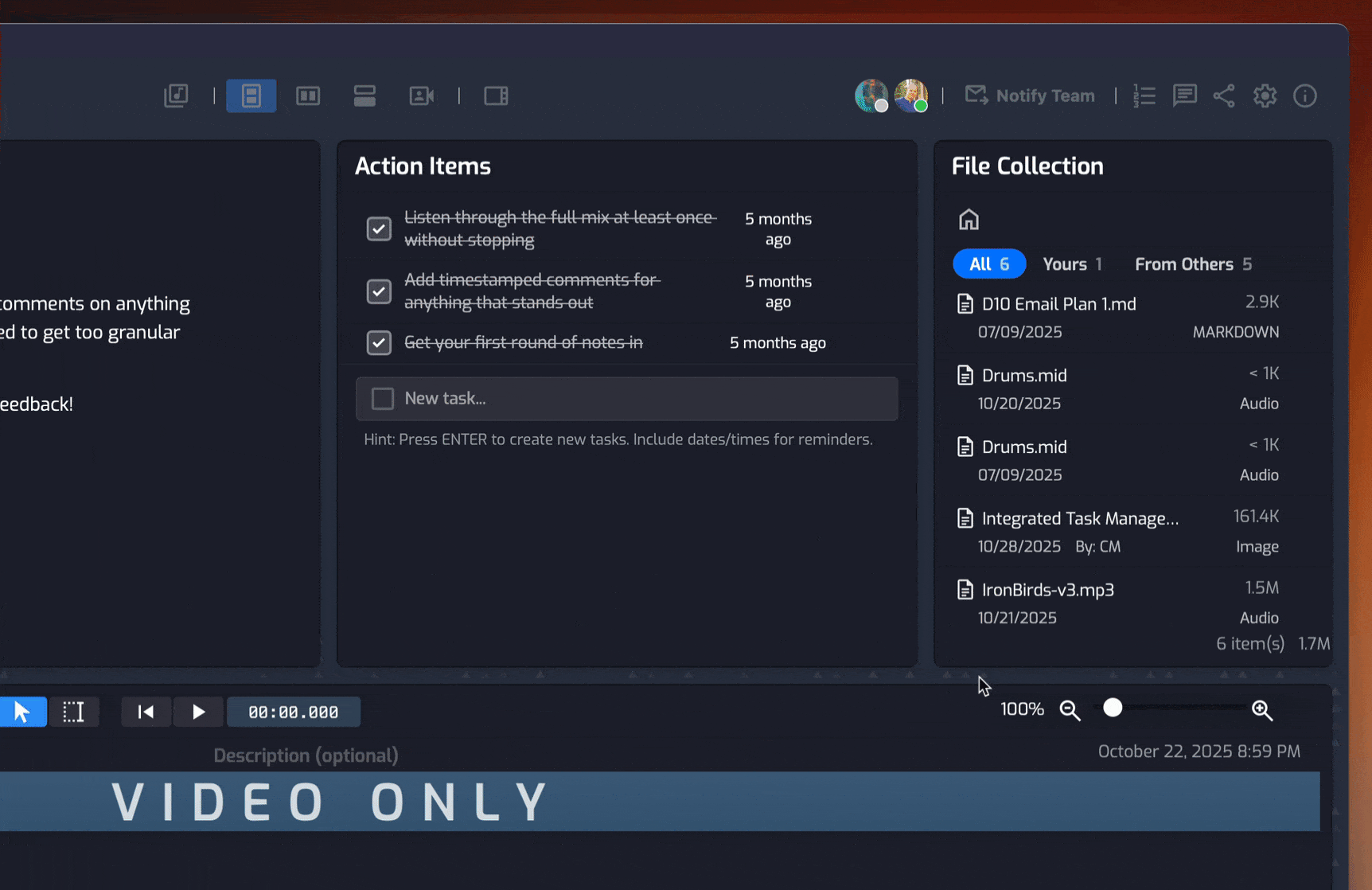Click the Description (optional) field
Screen dimensions: 1372x890
pos(306,755)
